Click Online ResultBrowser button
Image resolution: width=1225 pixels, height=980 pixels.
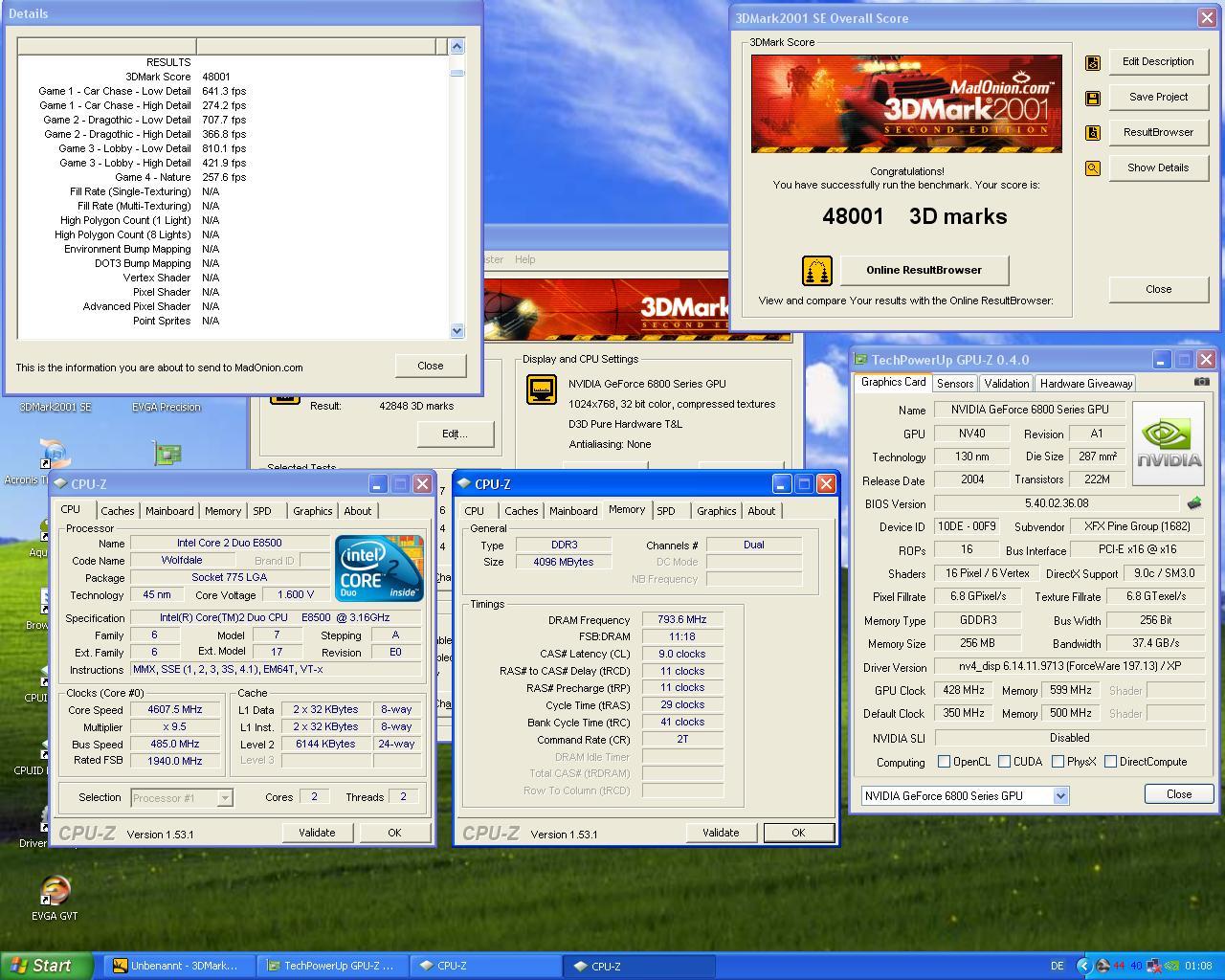click(x=924, y=271)
